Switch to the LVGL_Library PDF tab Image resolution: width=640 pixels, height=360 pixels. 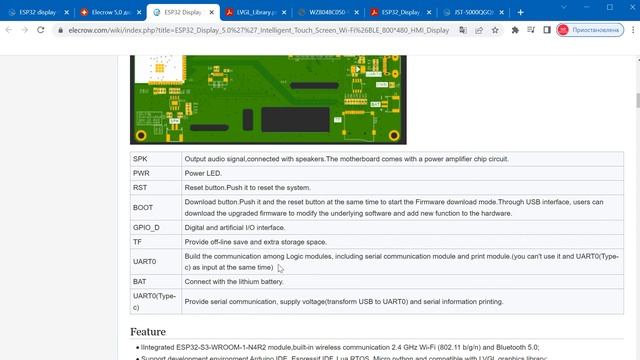coord(255,12)
